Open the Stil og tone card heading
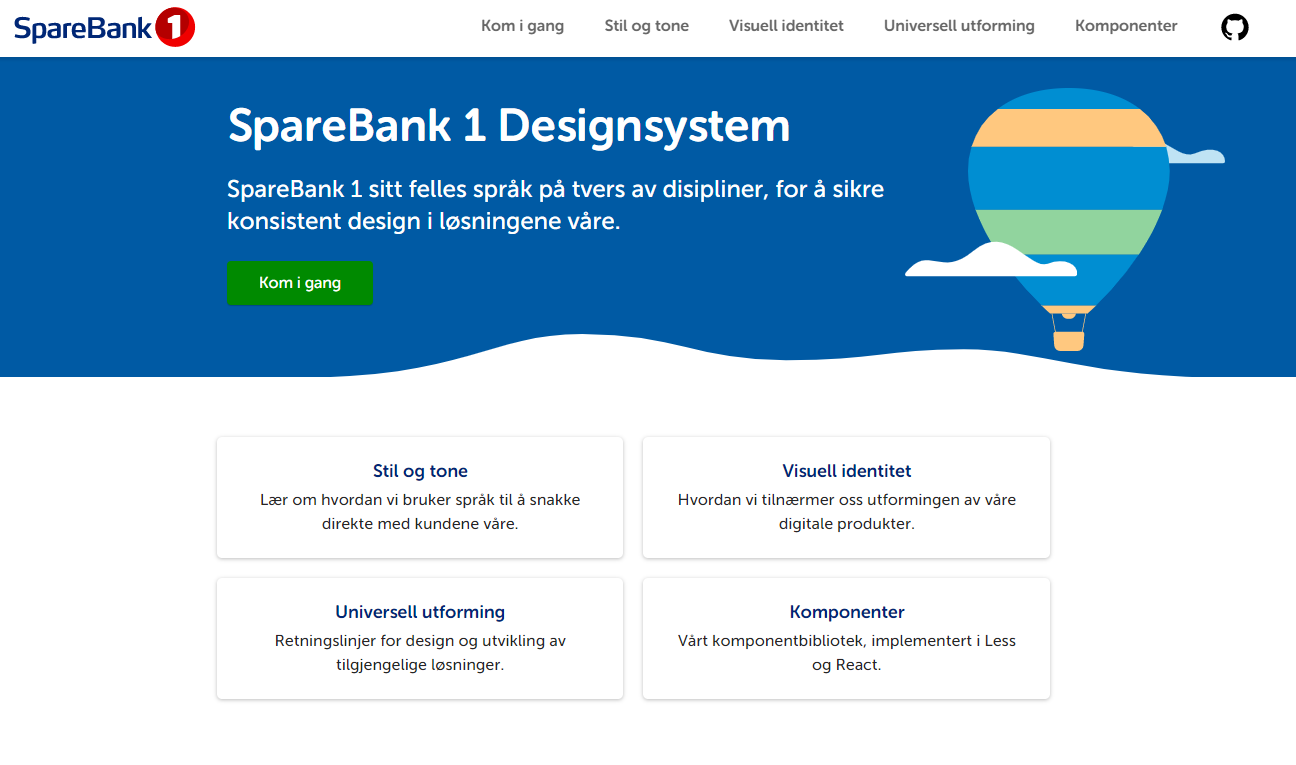Image resolution: width=1296 pixels, height=765 pixels. 420,471
